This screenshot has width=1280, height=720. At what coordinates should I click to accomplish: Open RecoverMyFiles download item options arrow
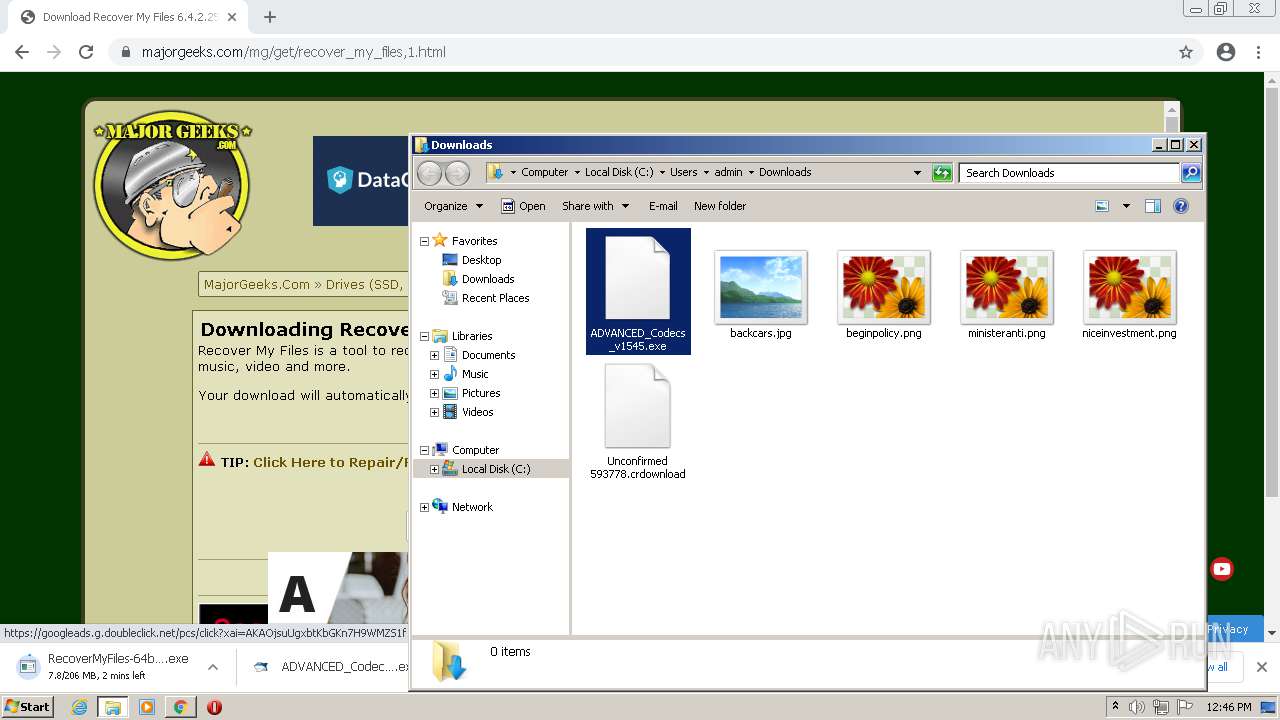pyautogui.click(x=212, y=667)
